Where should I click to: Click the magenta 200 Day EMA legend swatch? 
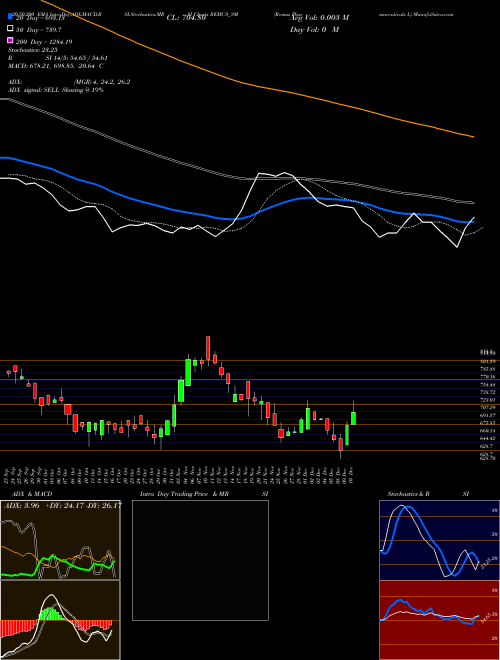(10, 41)
